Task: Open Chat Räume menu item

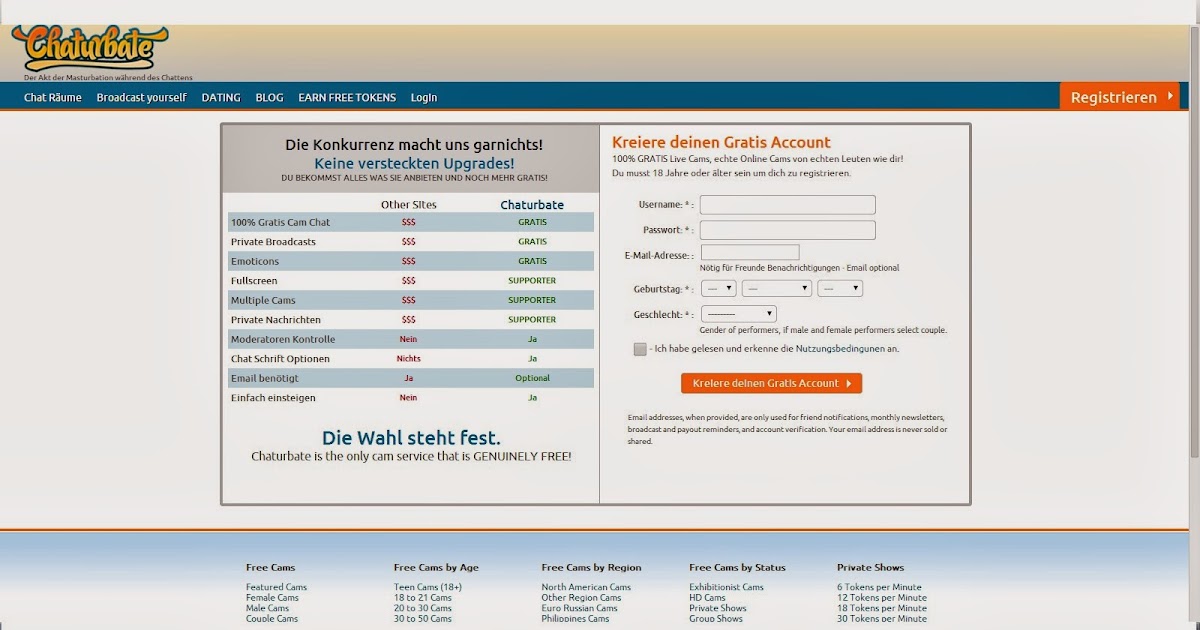Action: [53, 98]
